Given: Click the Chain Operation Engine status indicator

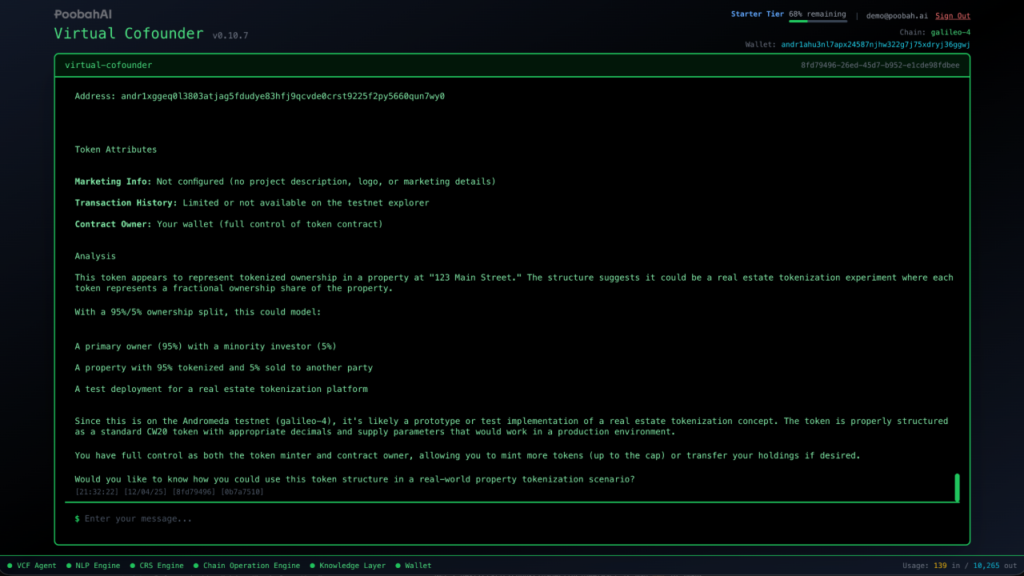Looking at the screenshot, I should pyautogui.click(x=246, y=566).
